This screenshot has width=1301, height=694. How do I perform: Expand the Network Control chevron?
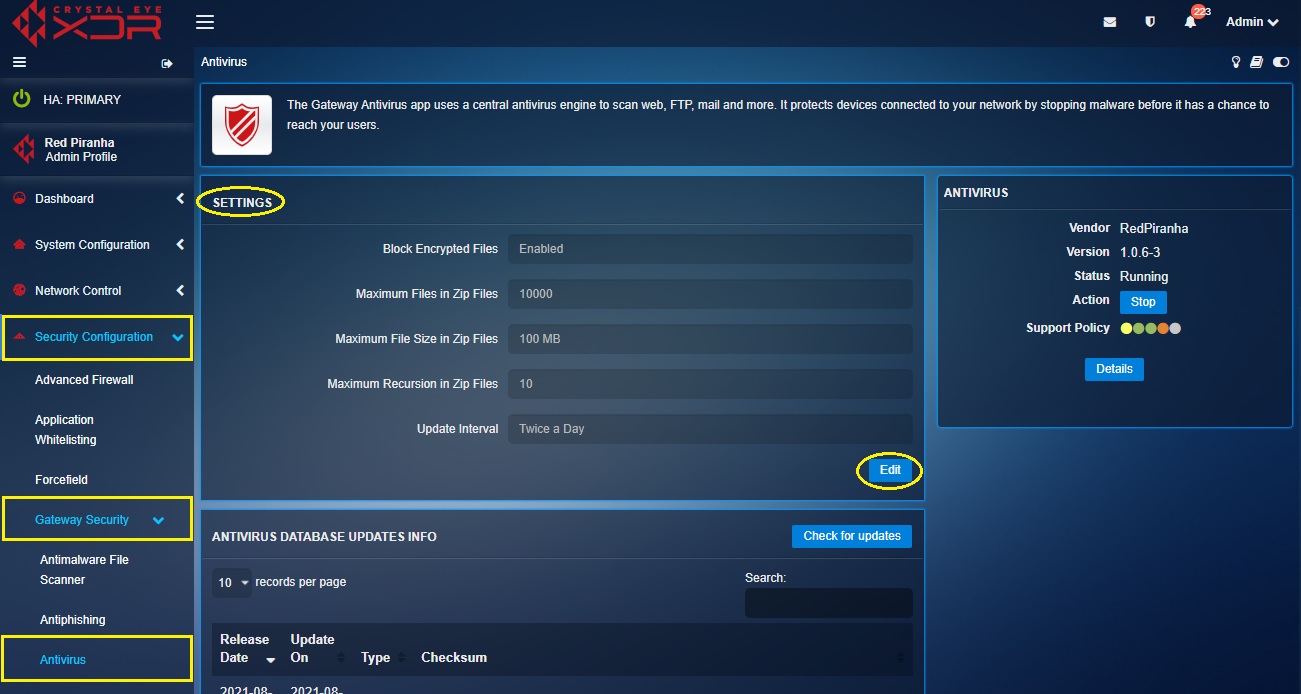tap(180, 291)
